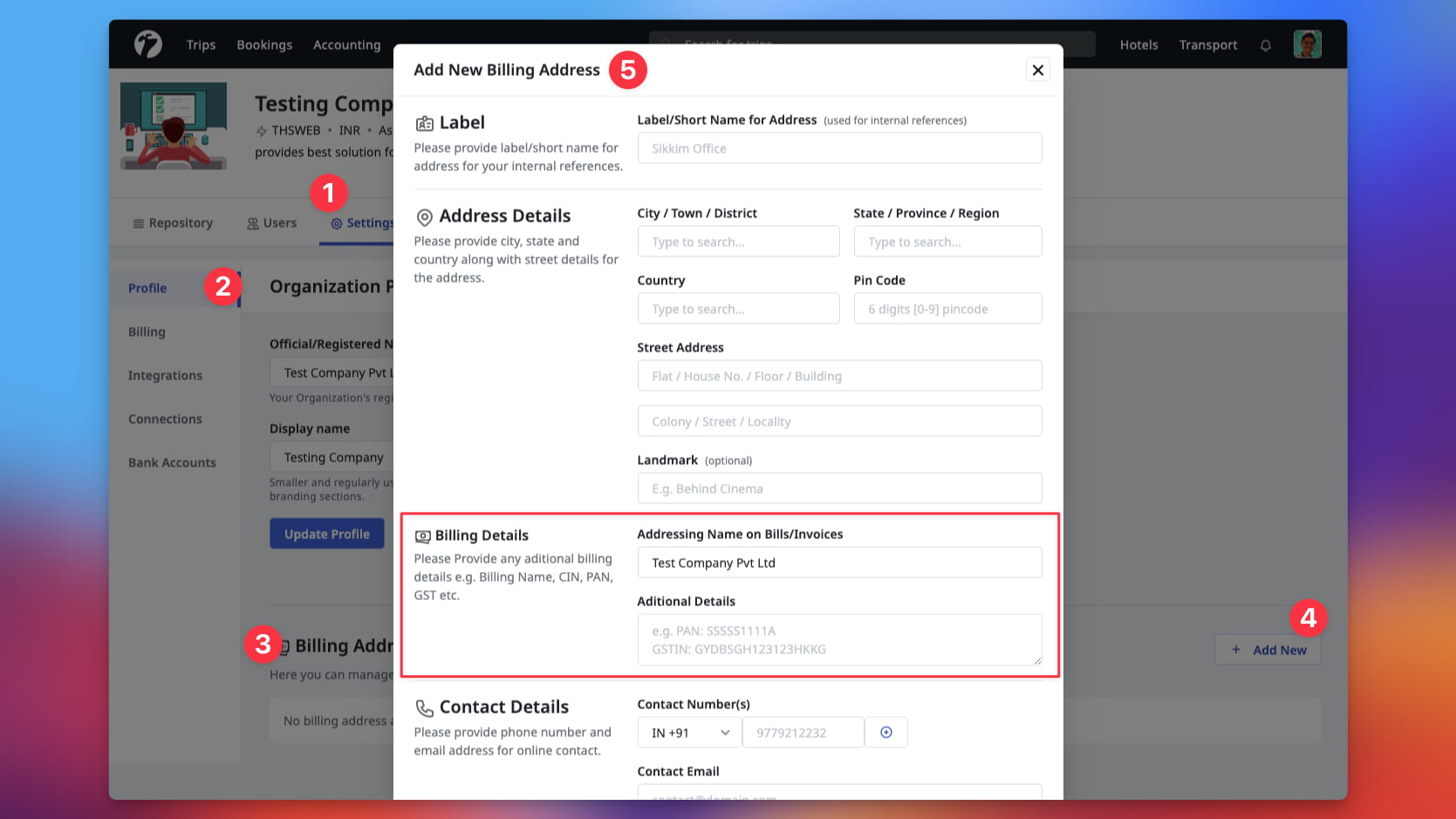Open the Accounting menu

346,44
